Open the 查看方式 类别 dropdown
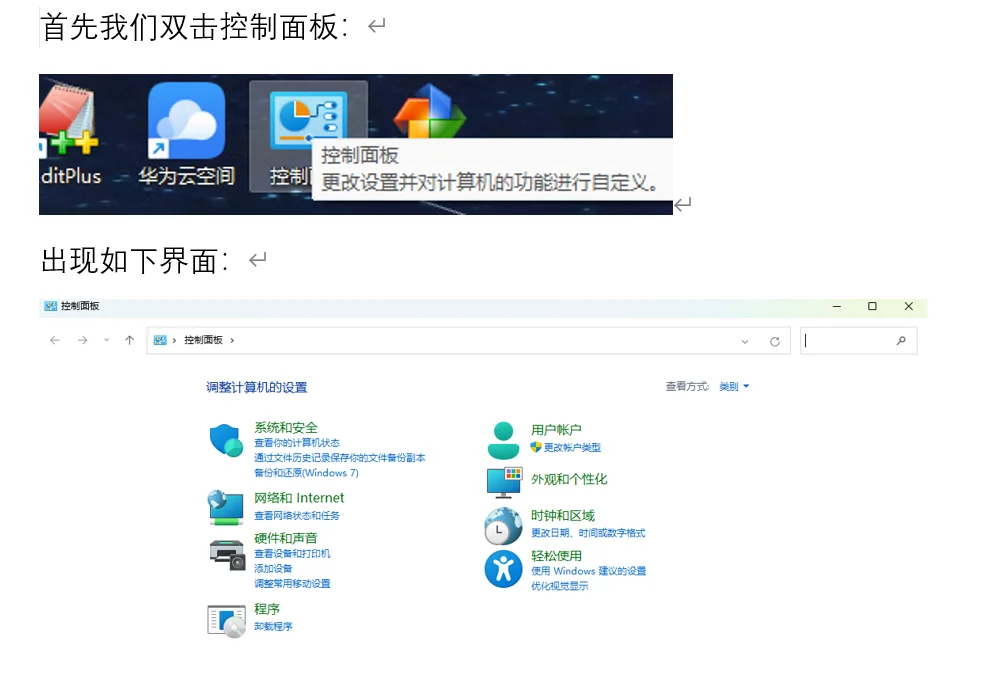Viewport: 993px width, 698px height. tap(734, 387)
